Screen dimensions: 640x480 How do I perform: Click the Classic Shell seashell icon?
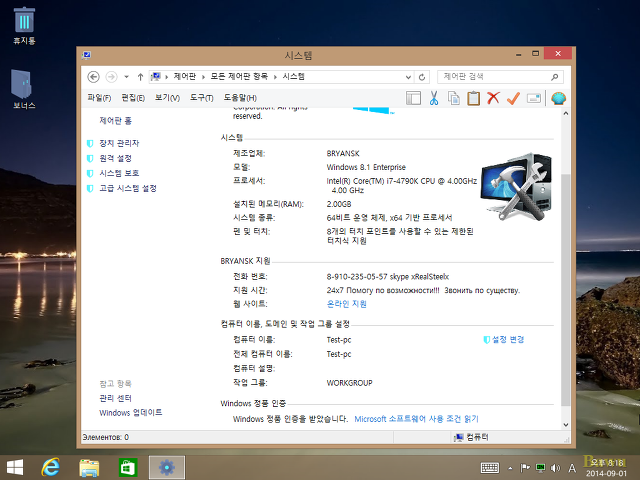click(558, 98)
